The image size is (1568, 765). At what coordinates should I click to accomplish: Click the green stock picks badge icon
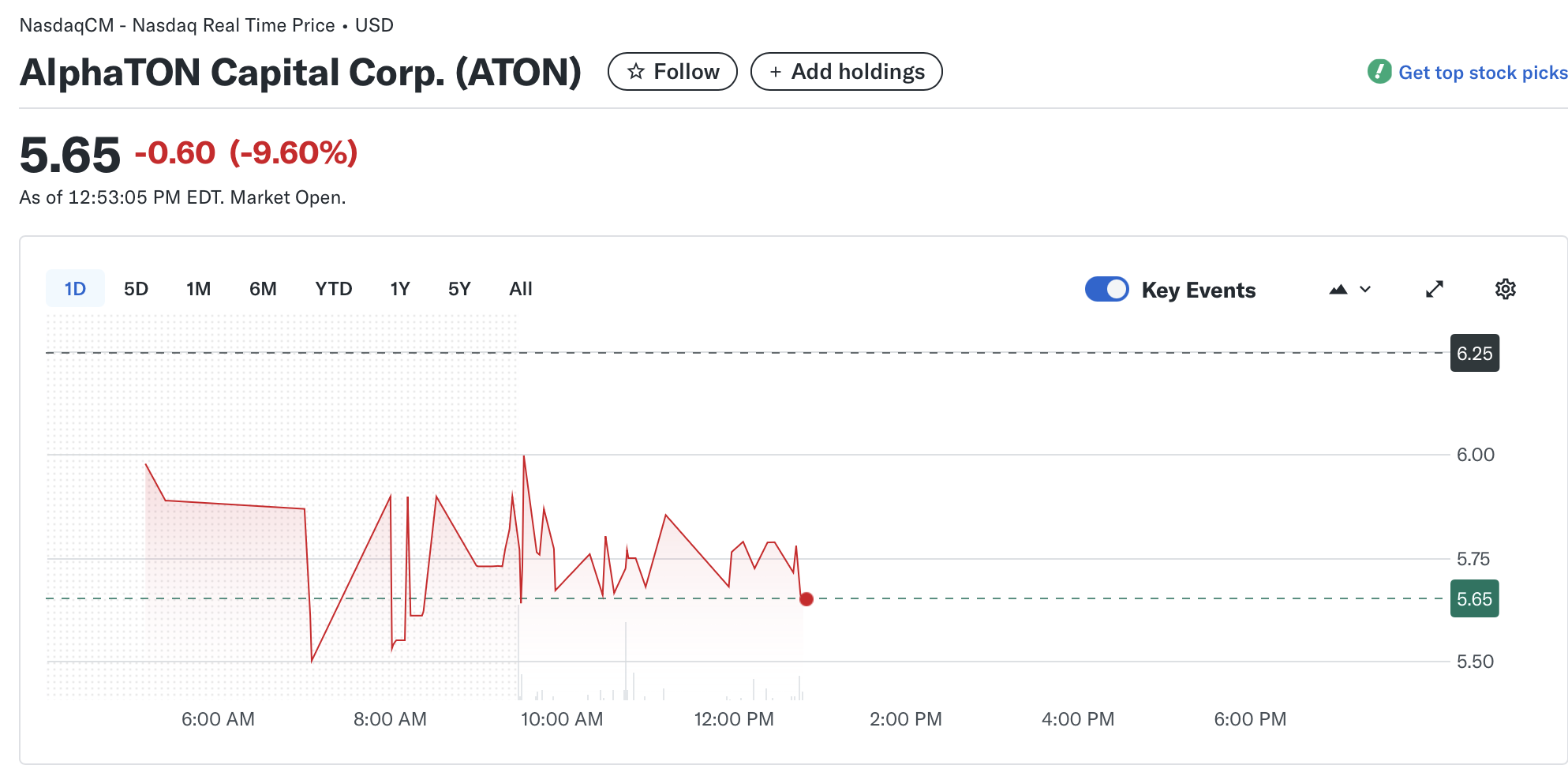point(1379,72)
